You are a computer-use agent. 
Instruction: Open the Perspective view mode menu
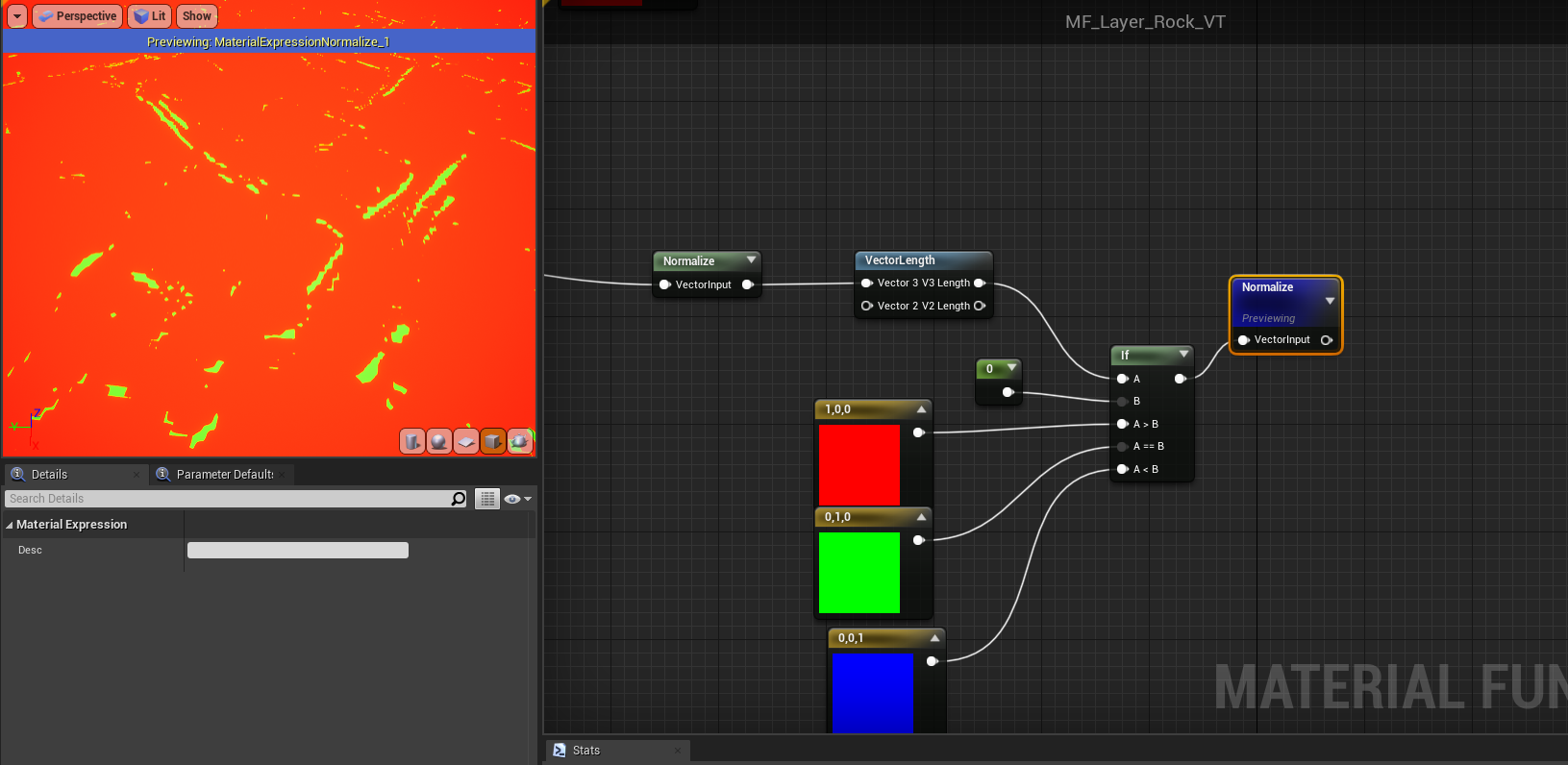pos(77,16)
